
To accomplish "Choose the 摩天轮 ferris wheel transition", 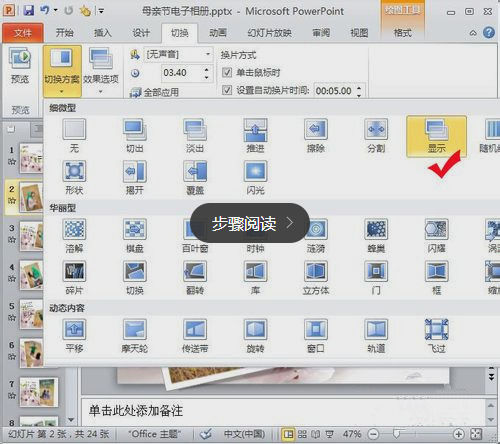I will click(x=135, y=336).
